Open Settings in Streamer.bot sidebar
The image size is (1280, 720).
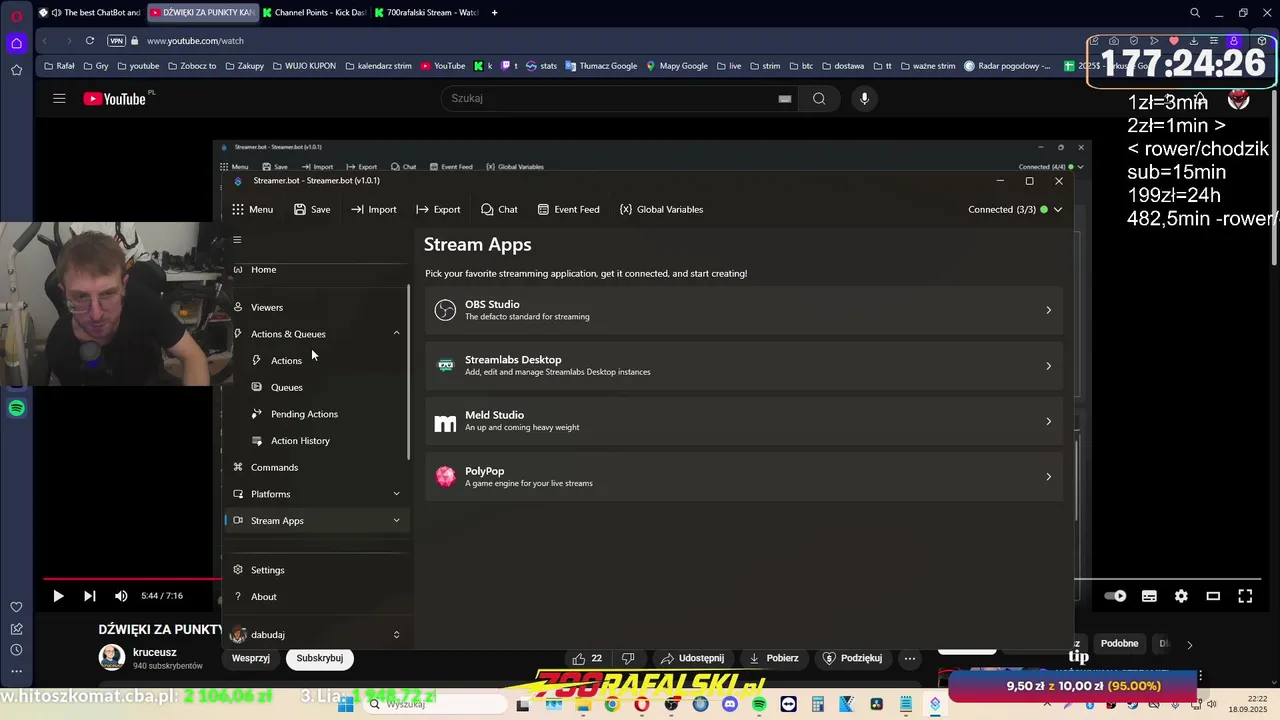tap(267, 570)
